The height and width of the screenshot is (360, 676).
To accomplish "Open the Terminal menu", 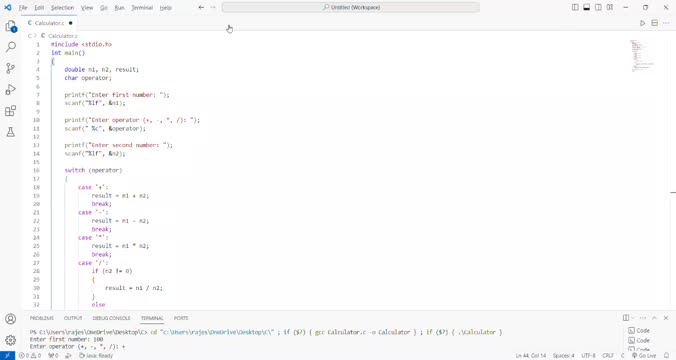I will (142, 8).
